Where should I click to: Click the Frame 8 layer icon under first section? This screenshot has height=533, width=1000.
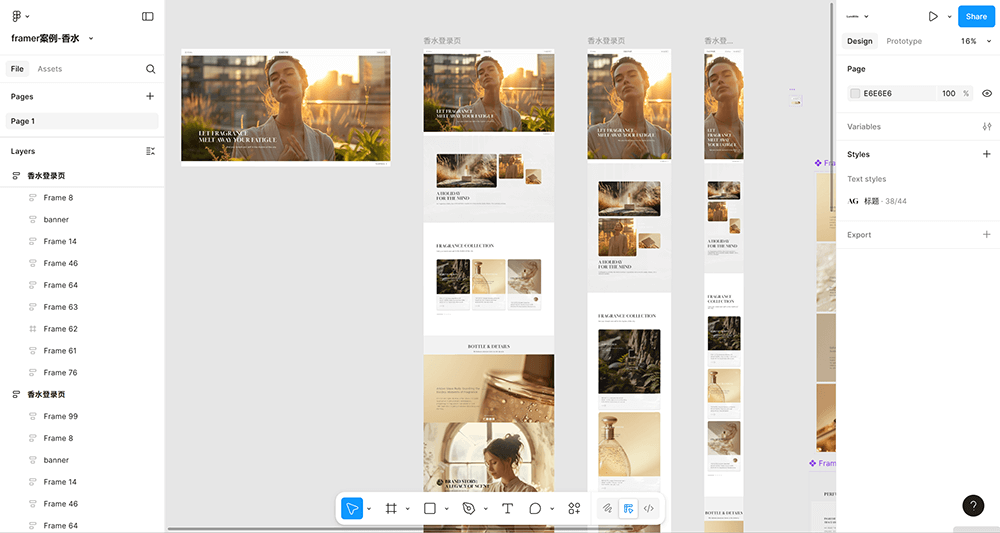coord(33,198)
